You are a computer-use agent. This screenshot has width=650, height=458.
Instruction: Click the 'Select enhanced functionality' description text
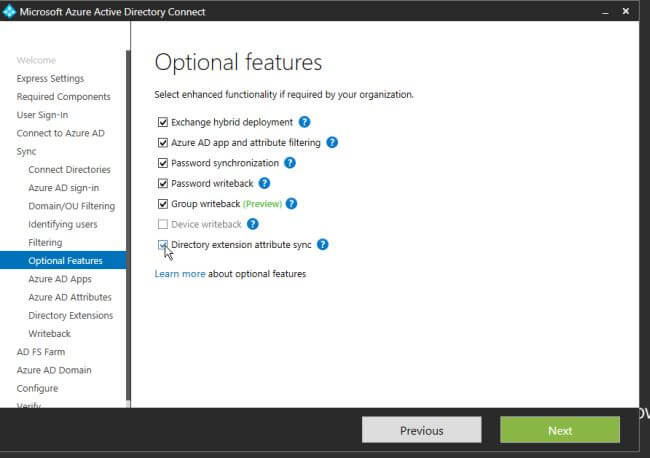pyautogui.click(x=284, y=95)
